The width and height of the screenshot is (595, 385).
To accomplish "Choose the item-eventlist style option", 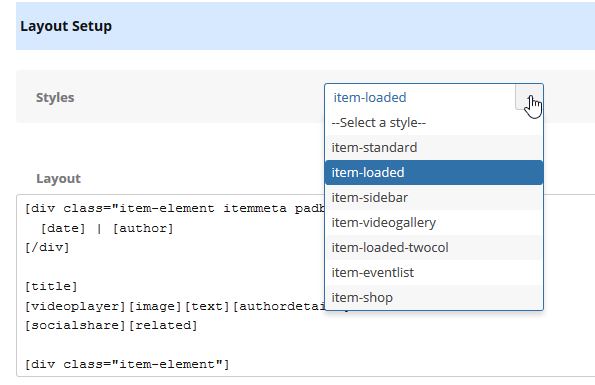I will click(x=434, y=273).
